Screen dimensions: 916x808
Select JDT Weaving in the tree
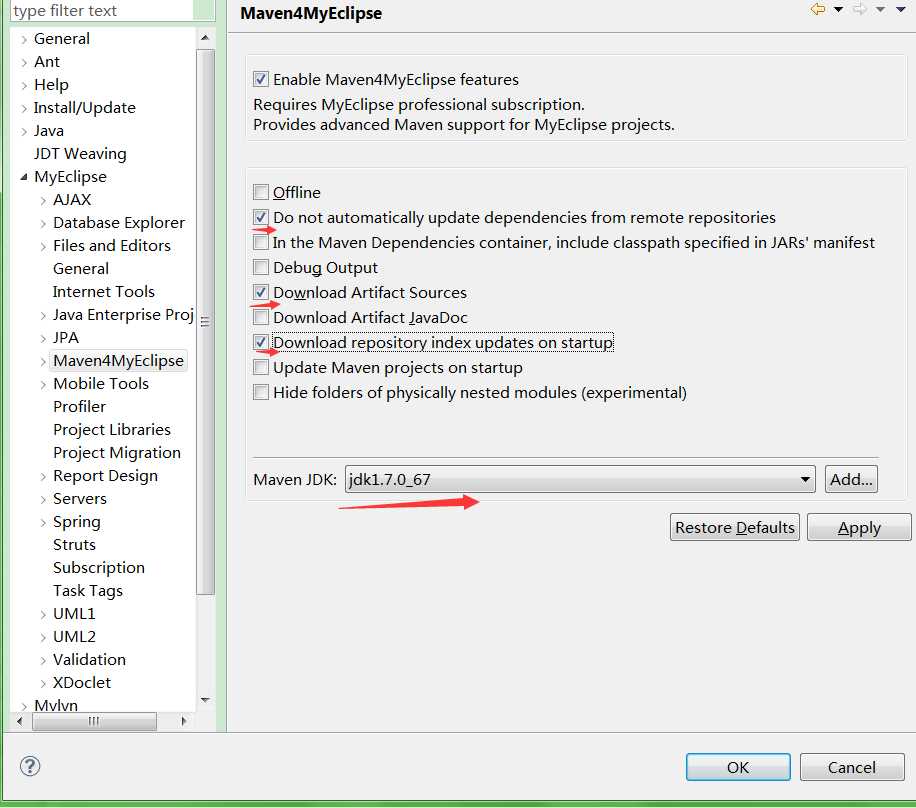80,154
